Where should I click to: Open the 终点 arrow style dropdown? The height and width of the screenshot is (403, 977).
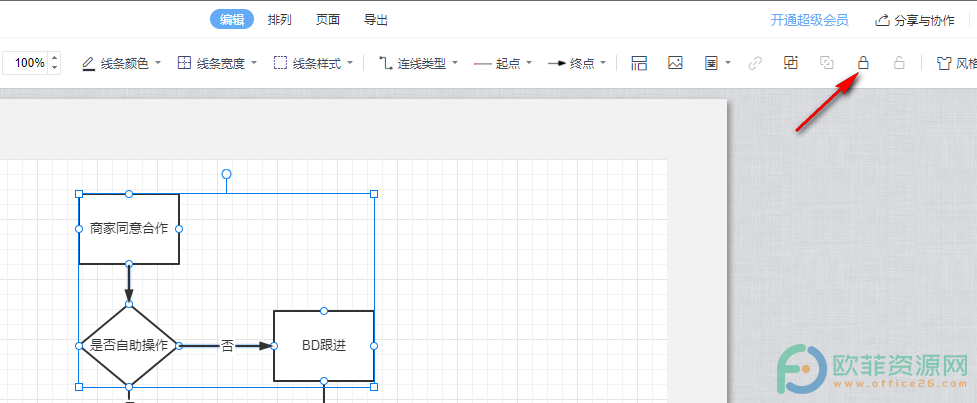577,63
